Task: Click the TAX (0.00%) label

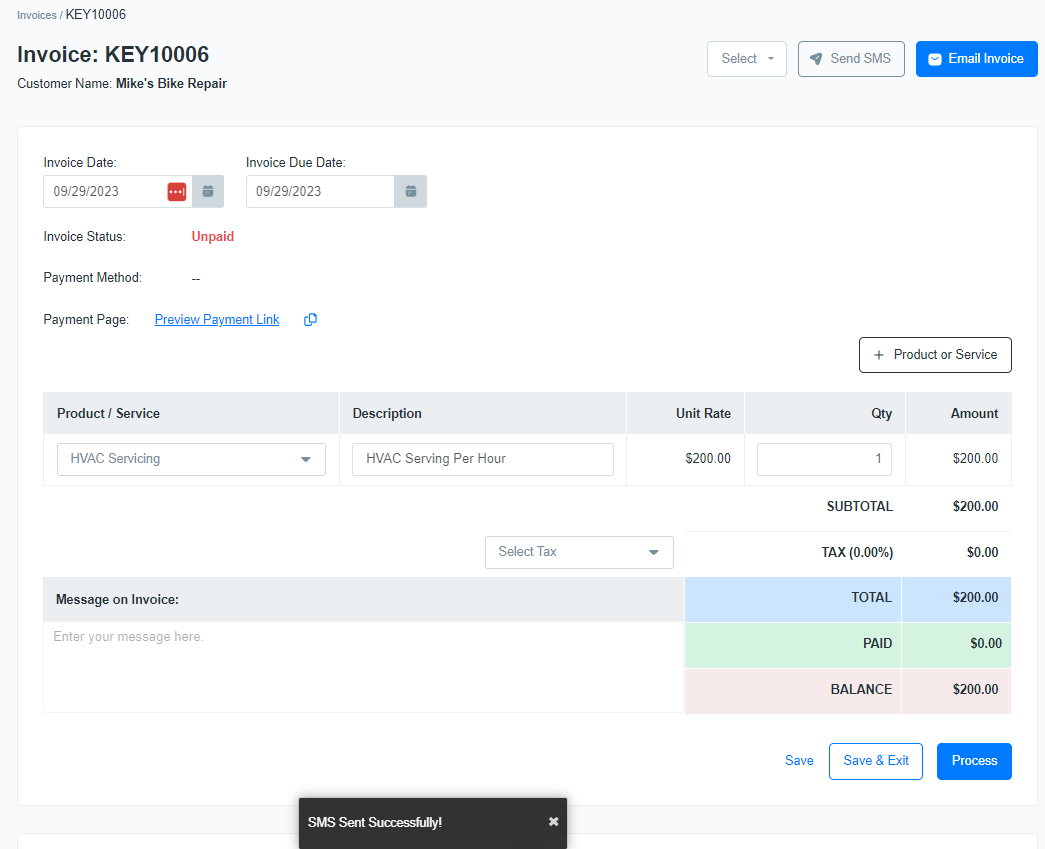Action: click(857, 552)
